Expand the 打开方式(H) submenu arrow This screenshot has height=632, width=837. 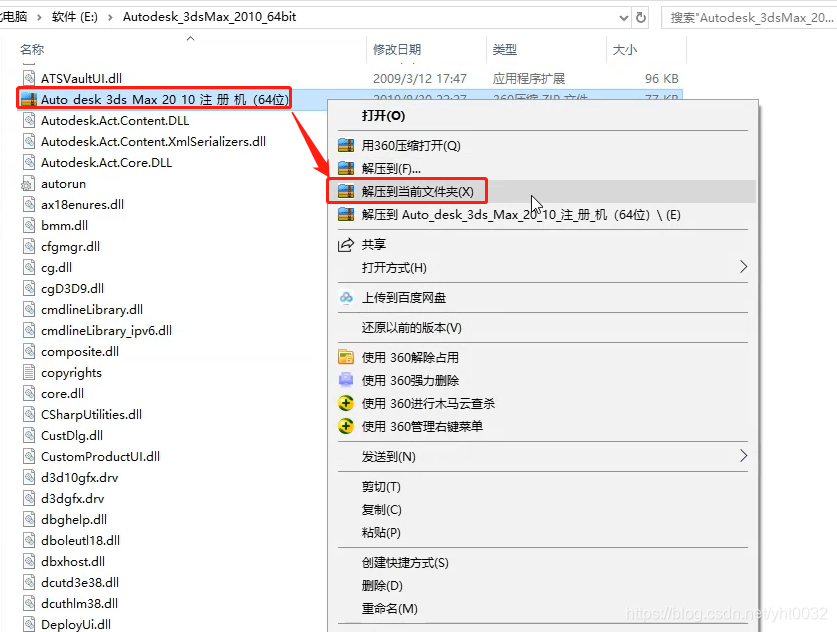tap(743, 266)
